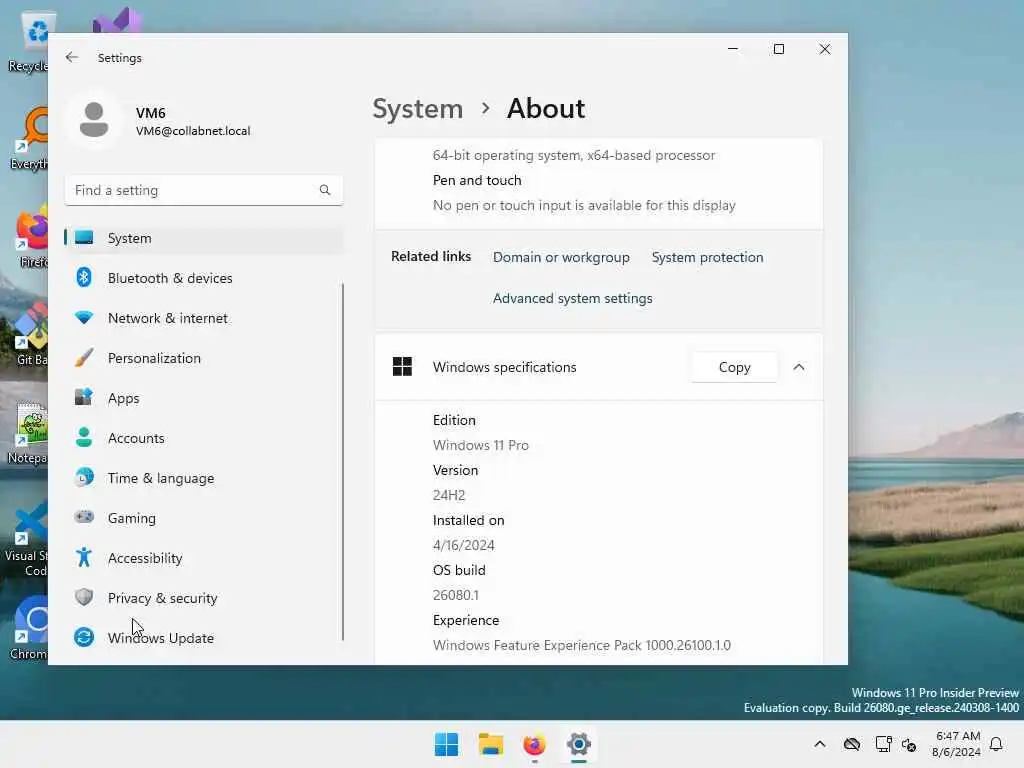Viewport: 1024px width, 768px height.
Task: Click the 24H2 version value
Action: click(449, 495)
